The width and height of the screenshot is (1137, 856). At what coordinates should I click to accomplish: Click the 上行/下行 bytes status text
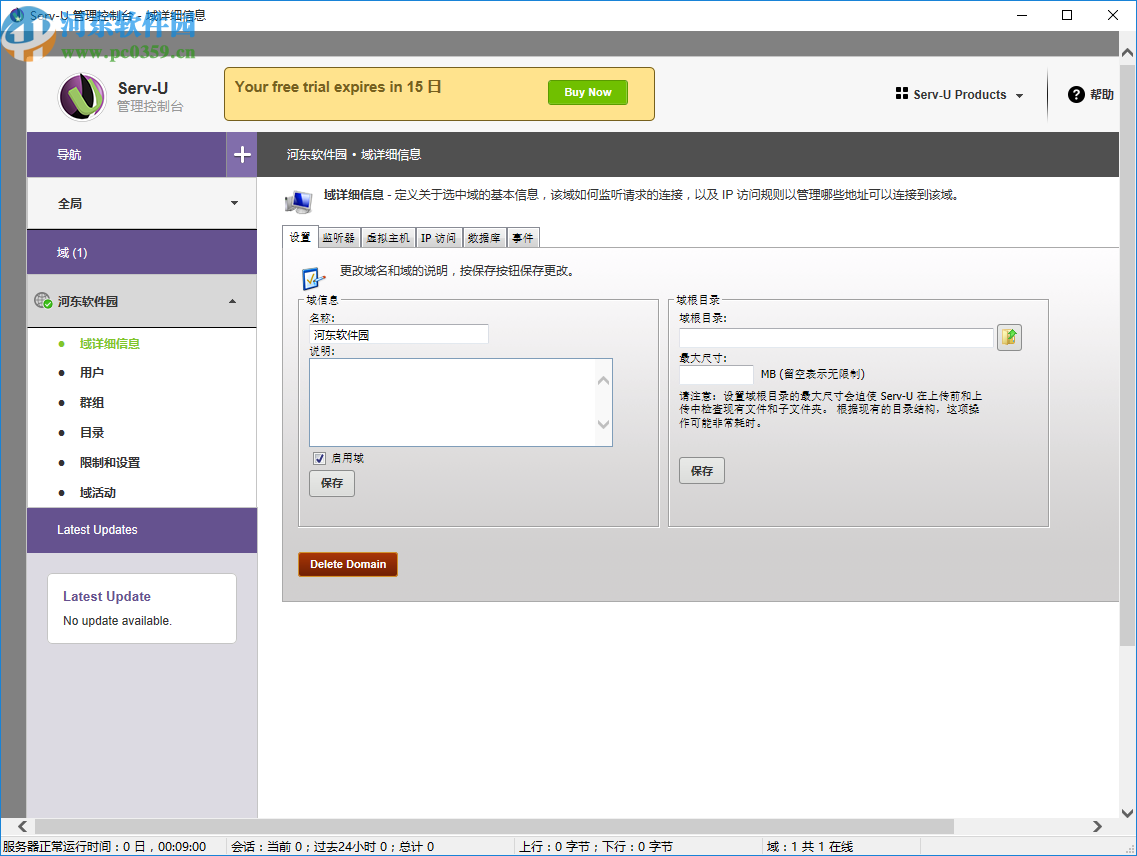point(595,847)
